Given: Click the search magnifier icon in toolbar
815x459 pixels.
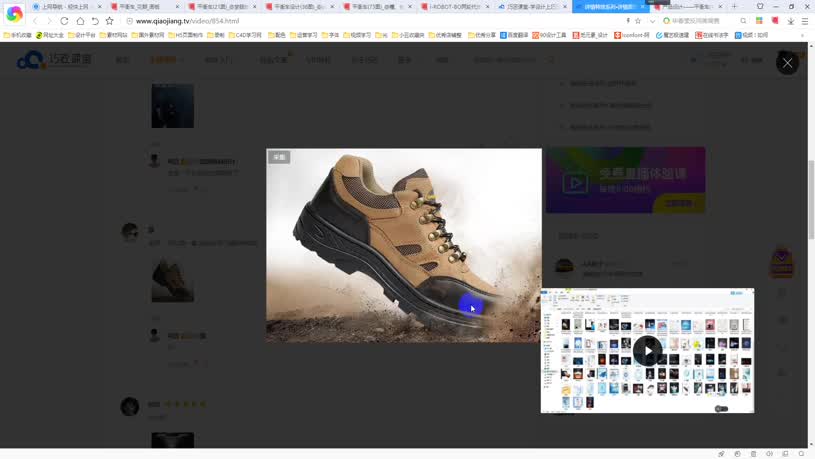Looking at the screenshot, I should coord(743,21).
